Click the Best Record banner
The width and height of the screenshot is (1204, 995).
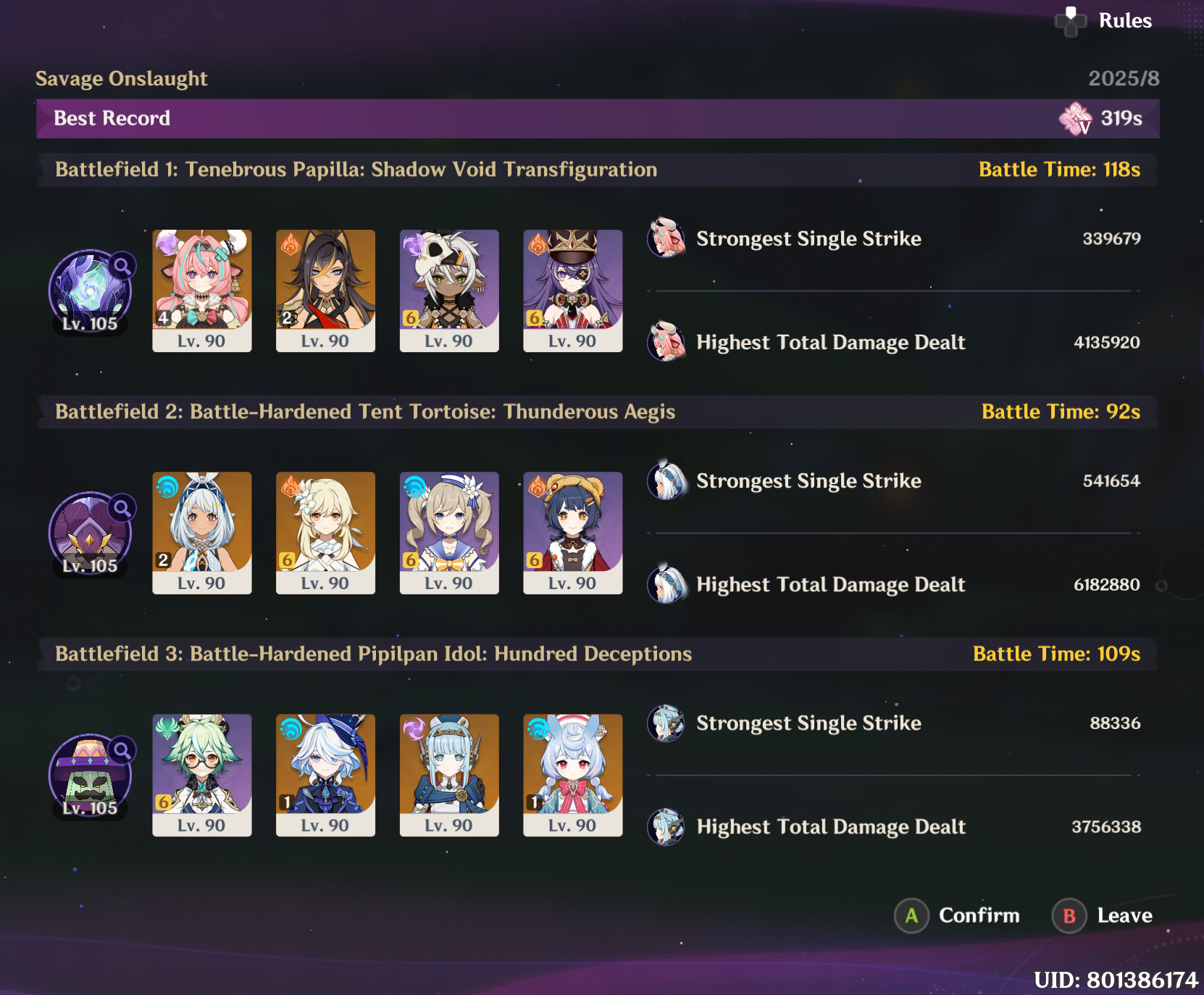click(x=598, y=119)
